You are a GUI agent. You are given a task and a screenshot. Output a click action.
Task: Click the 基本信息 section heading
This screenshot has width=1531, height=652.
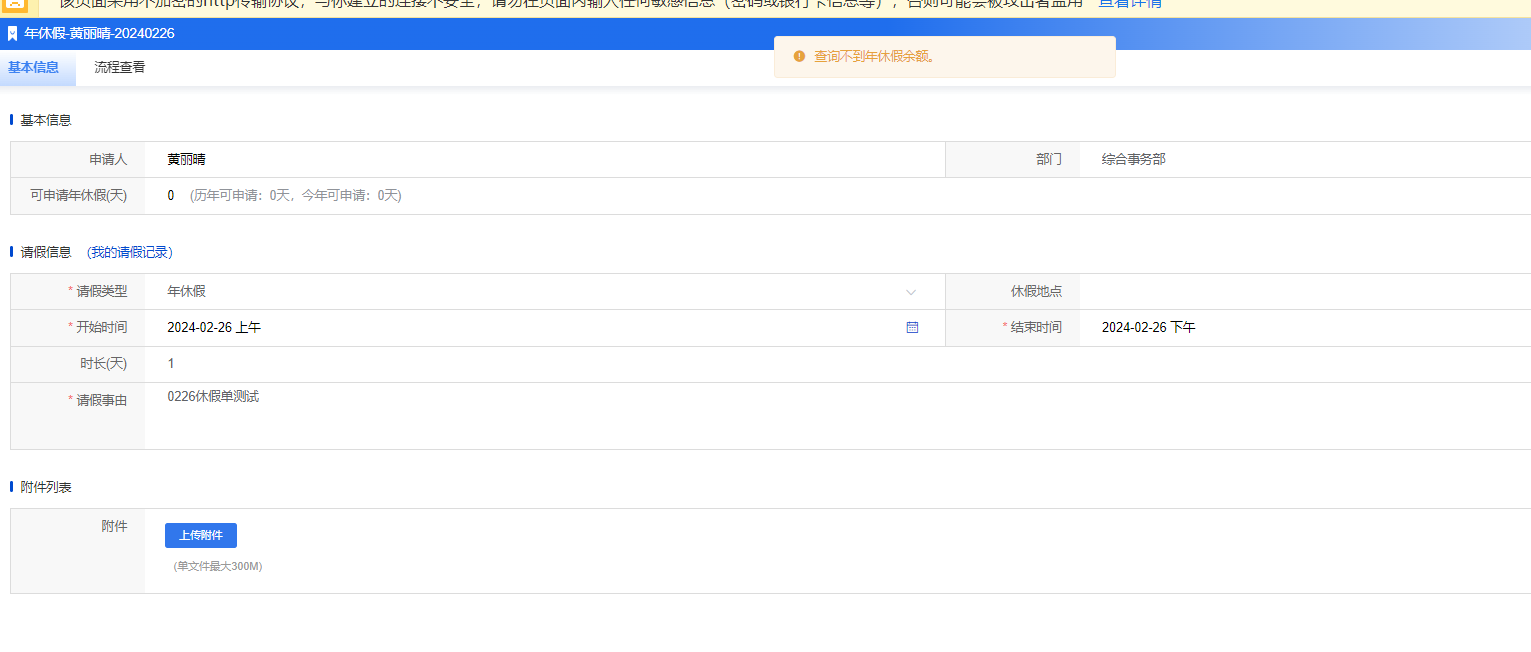pyautogui.click(x=46, y=120)
